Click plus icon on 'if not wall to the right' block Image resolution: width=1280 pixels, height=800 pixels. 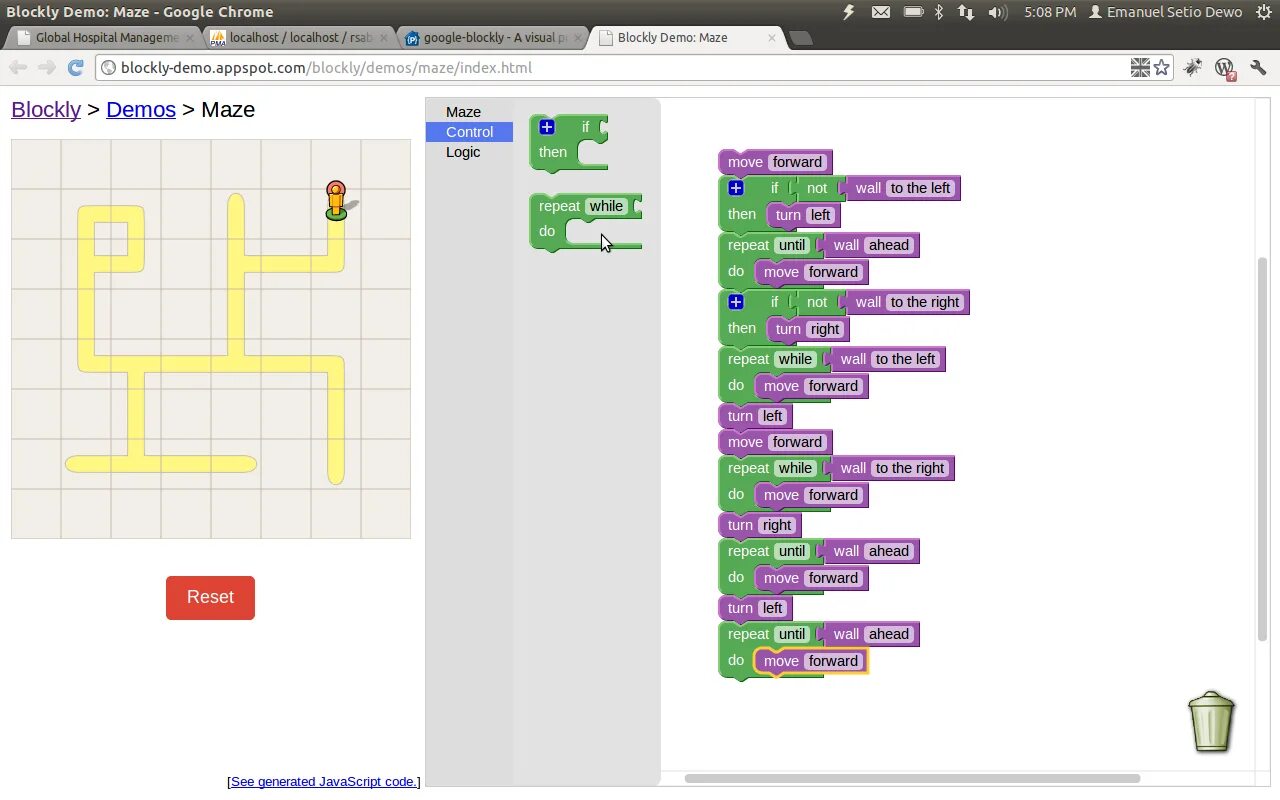736,302
